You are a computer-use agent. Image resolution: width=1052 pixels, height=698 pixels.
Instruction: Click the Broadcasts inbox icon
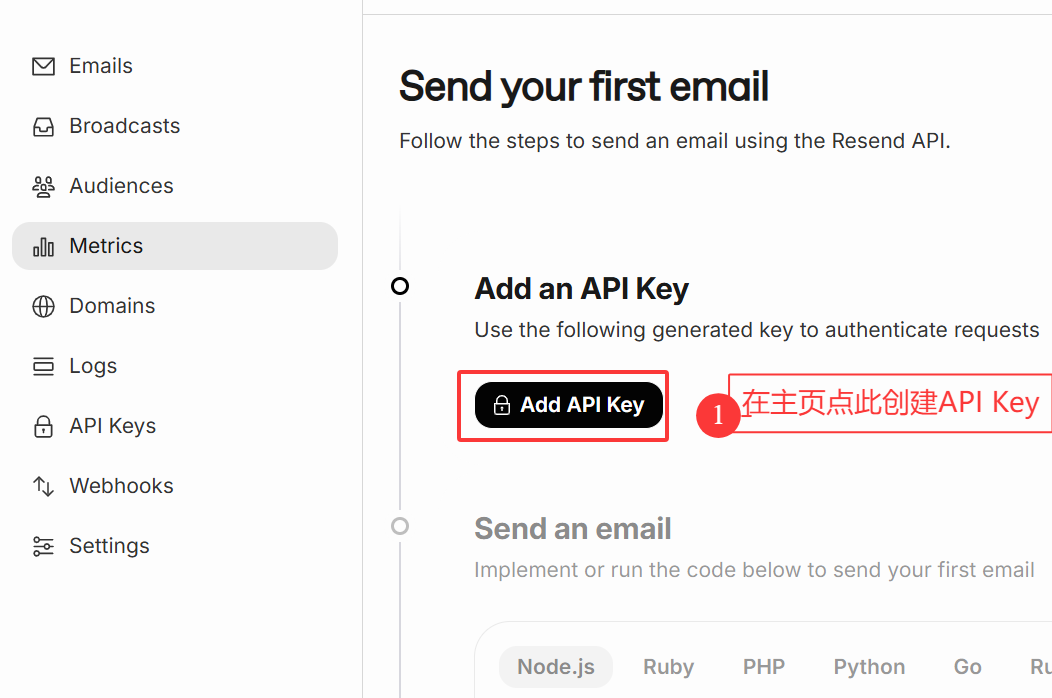click(44, 126)
